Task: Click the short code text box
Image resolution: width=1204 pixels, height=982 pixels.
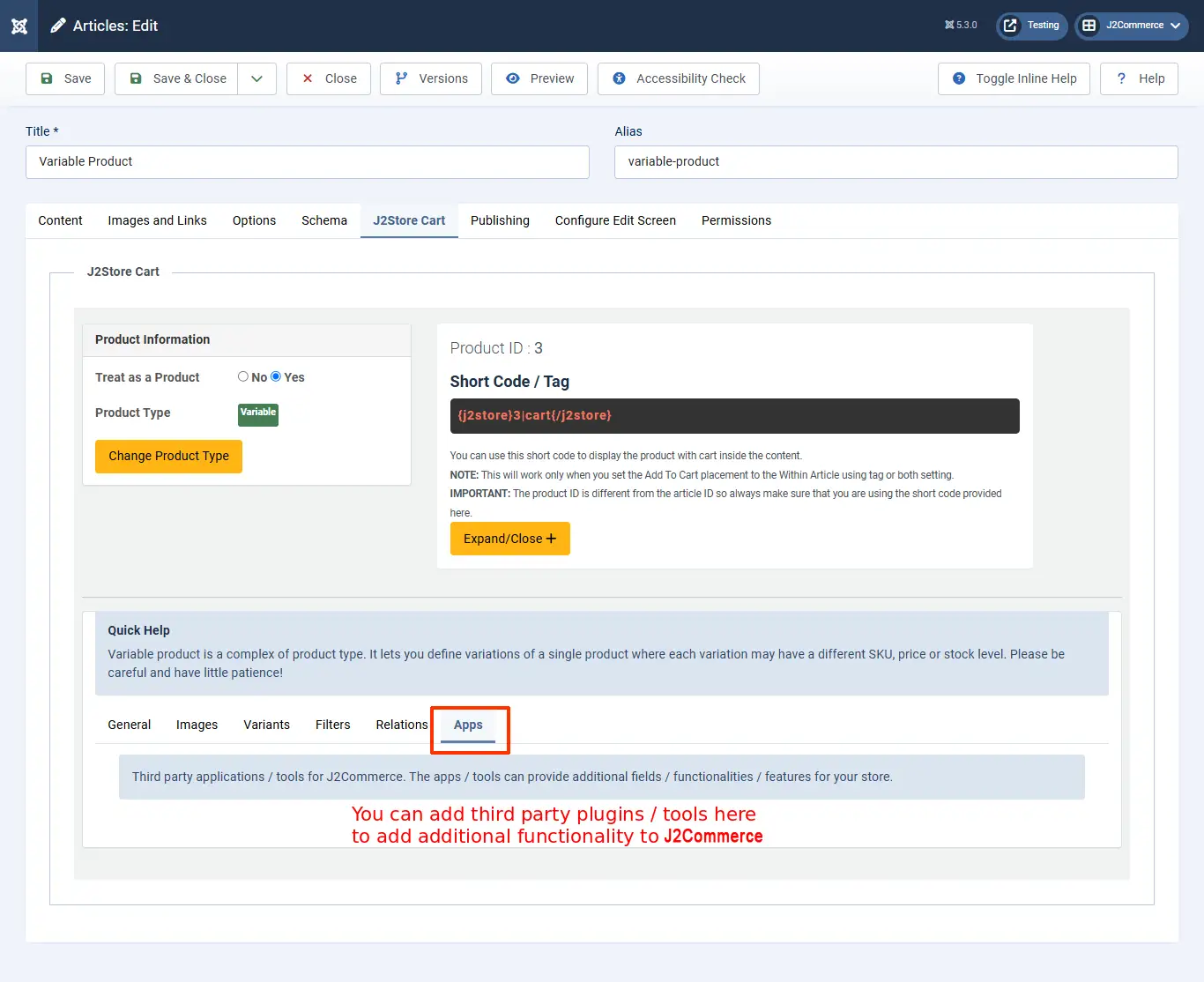Action: (x=735, y=416)
